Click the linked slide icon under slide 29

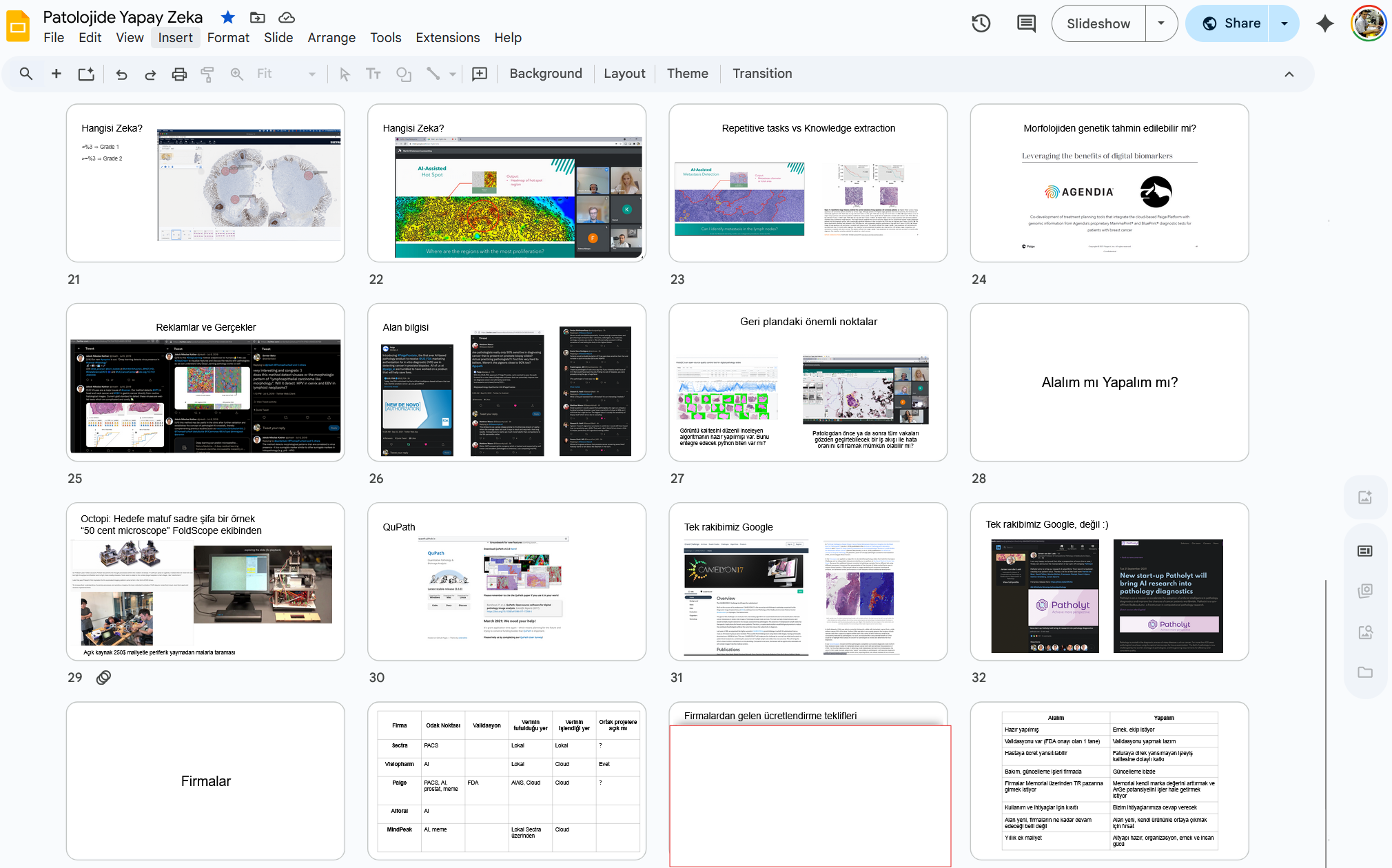103,677
